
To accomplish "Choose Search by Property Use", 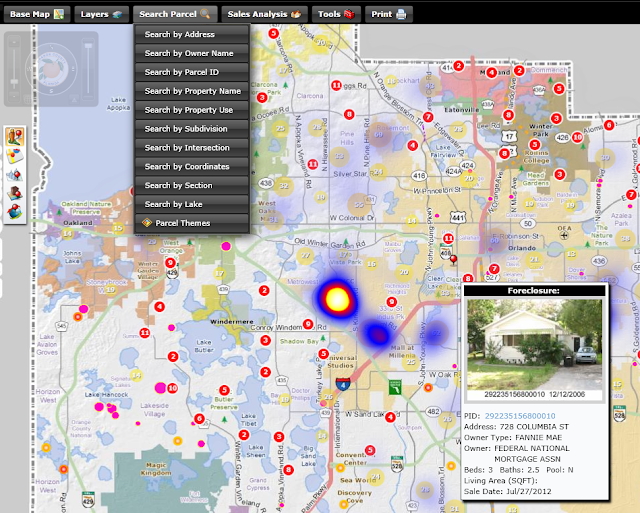I will [x=192, y=110].
